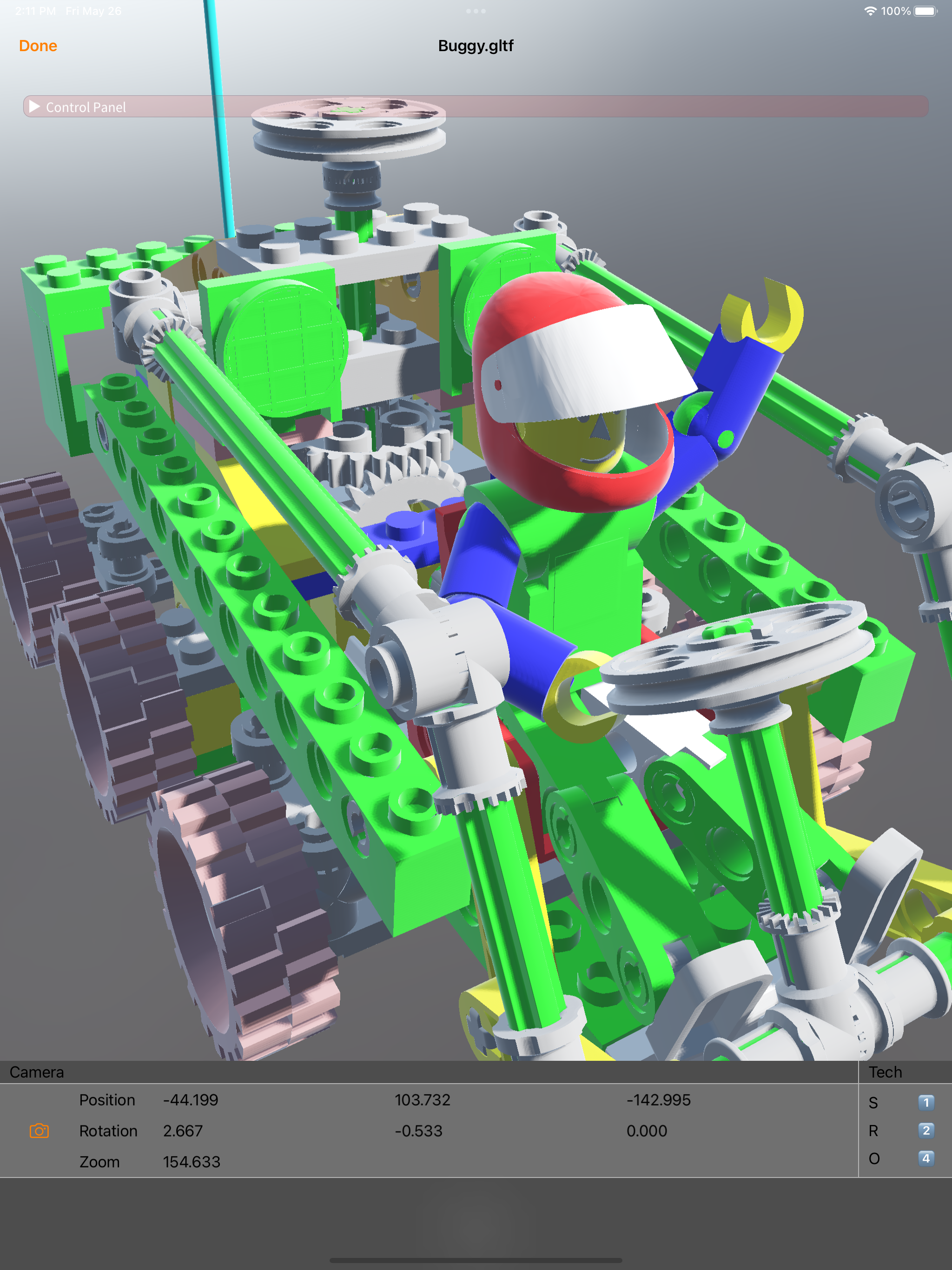Viewport: 952px width, 1270px height.
Task: Select rotation value 2.667
Action: tap(183, 1131)
